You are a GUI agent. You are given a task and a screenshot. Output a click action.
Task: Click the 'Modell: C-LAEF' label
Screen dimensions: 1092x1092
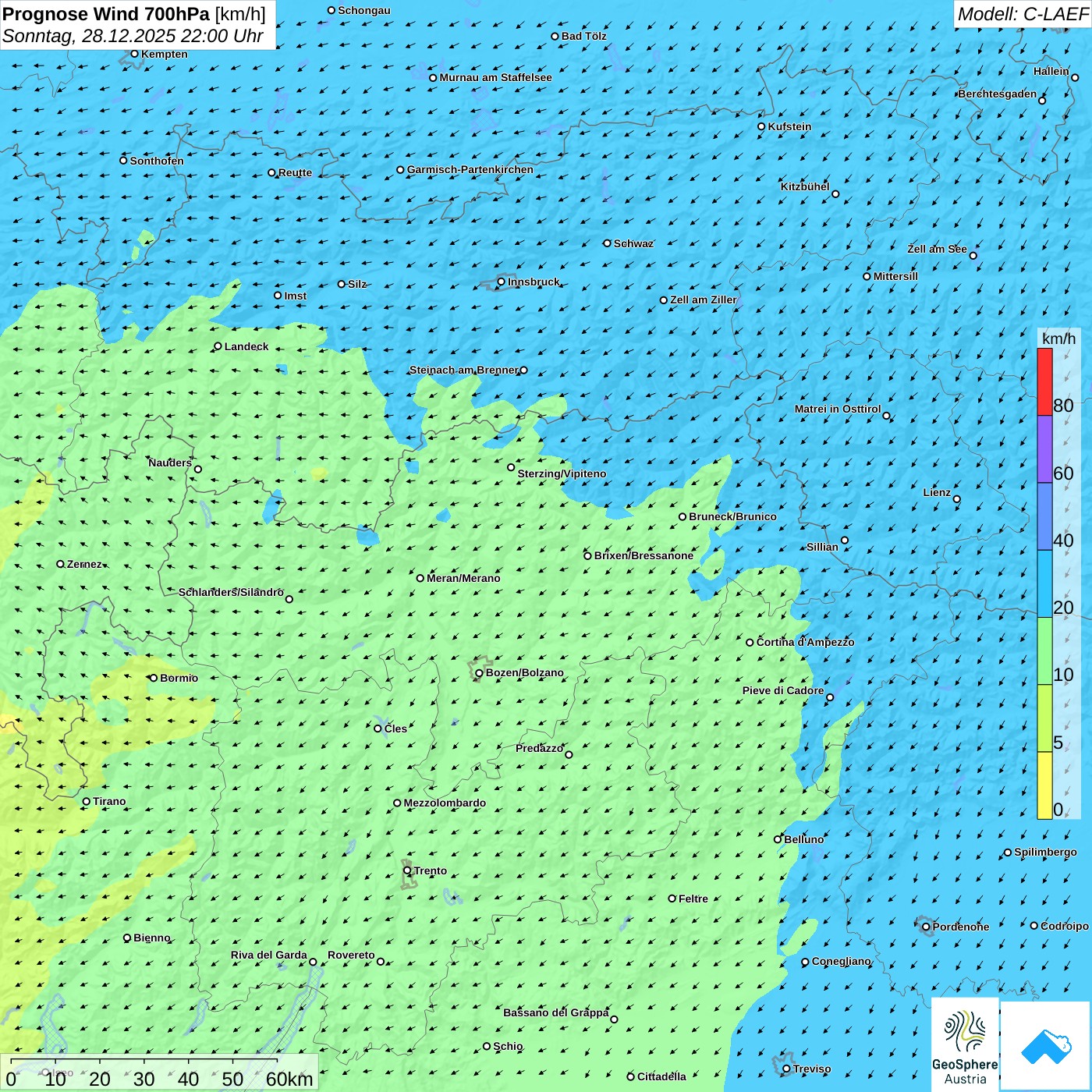coord(1022,14)
